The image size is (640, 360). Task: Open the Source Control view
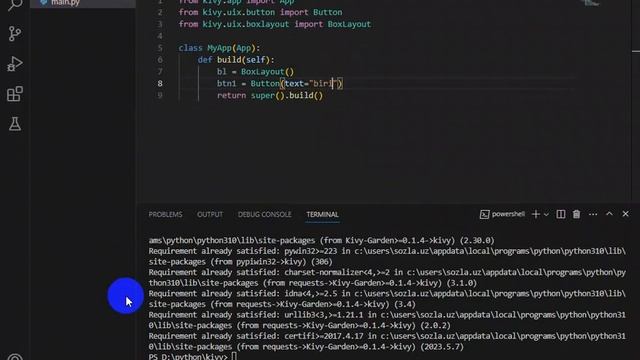(x=15, y=34)
